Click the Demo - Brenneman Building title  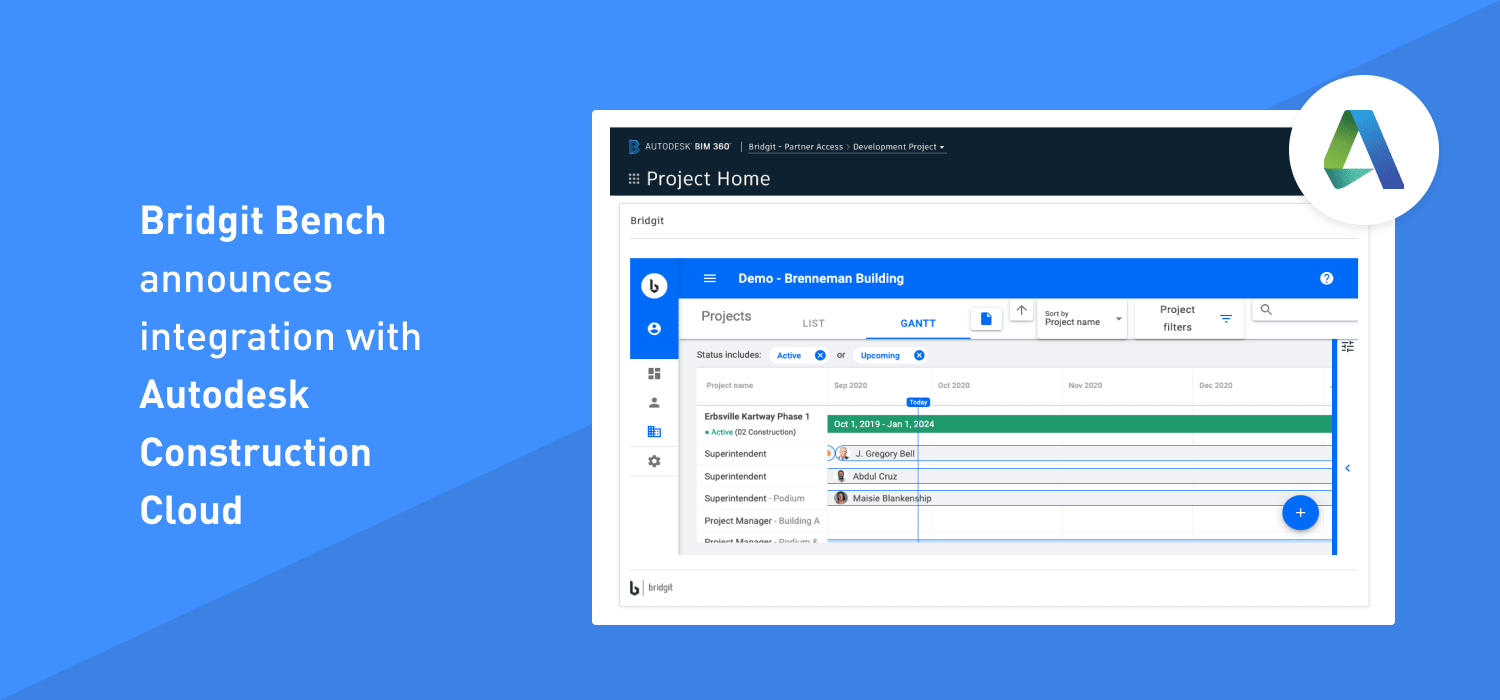(x=821, y=279)
